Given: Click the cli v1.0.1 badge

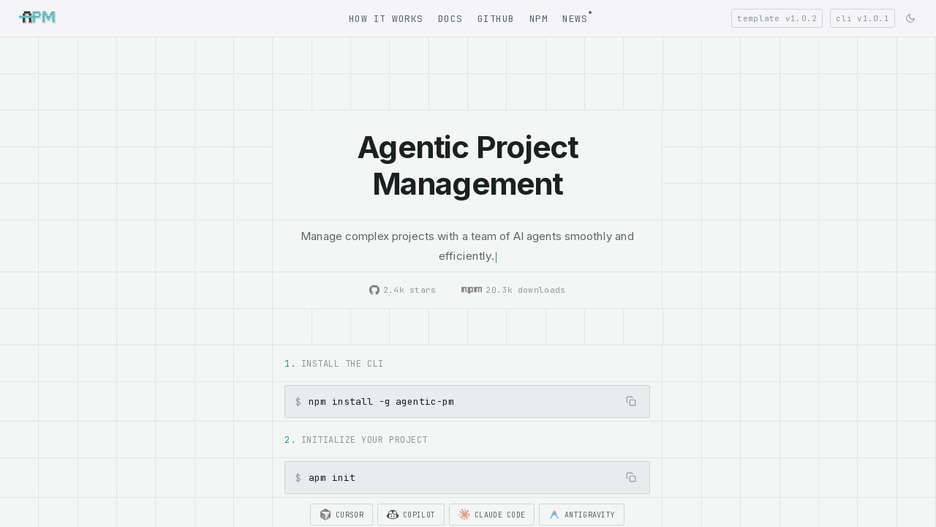Looking at the screenshot, I should point(862,19).
